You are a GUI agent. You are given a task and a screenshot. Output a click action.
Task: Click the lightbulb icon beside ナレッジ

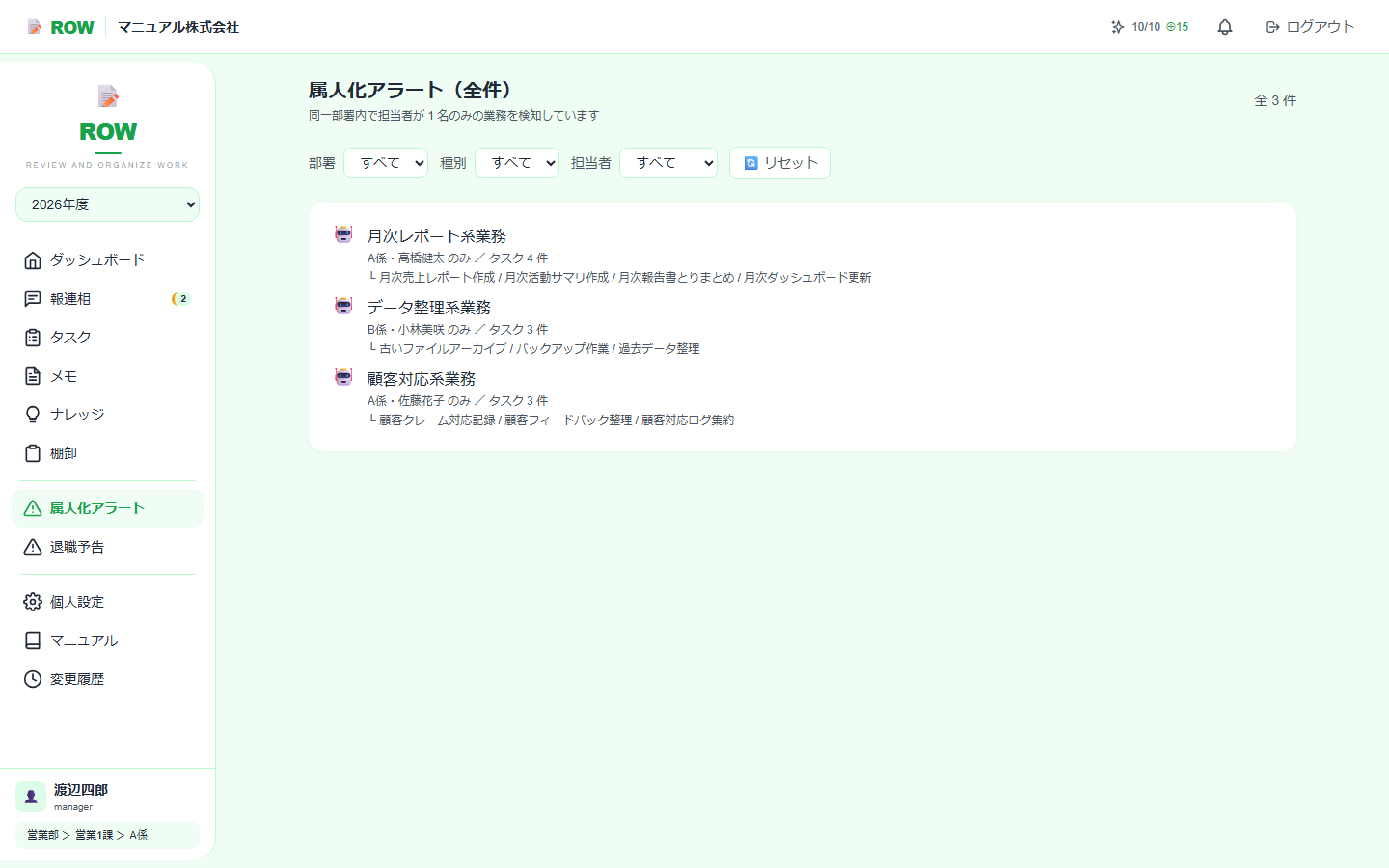(33, 415)
